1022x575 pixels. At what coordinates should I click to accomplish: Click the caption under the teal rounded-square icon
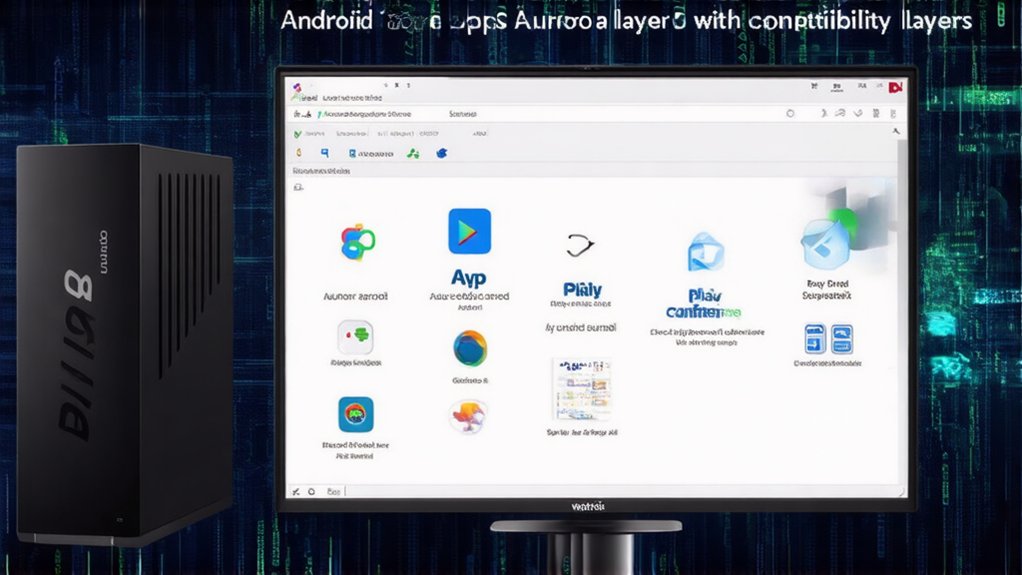pyautogui.click(x=355, y=450)
